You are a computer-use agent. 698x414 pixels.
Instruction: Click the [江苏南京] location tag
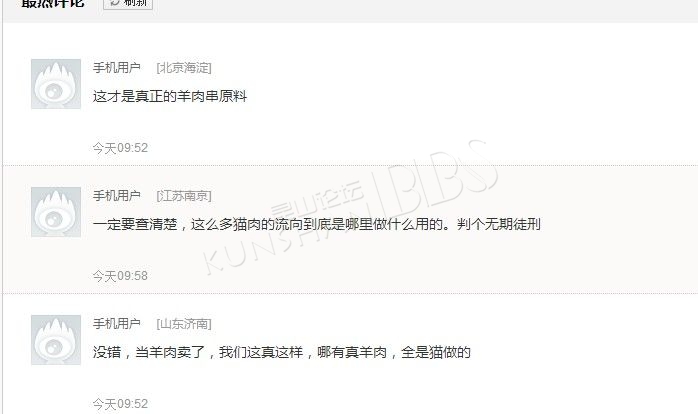point(184,196)
